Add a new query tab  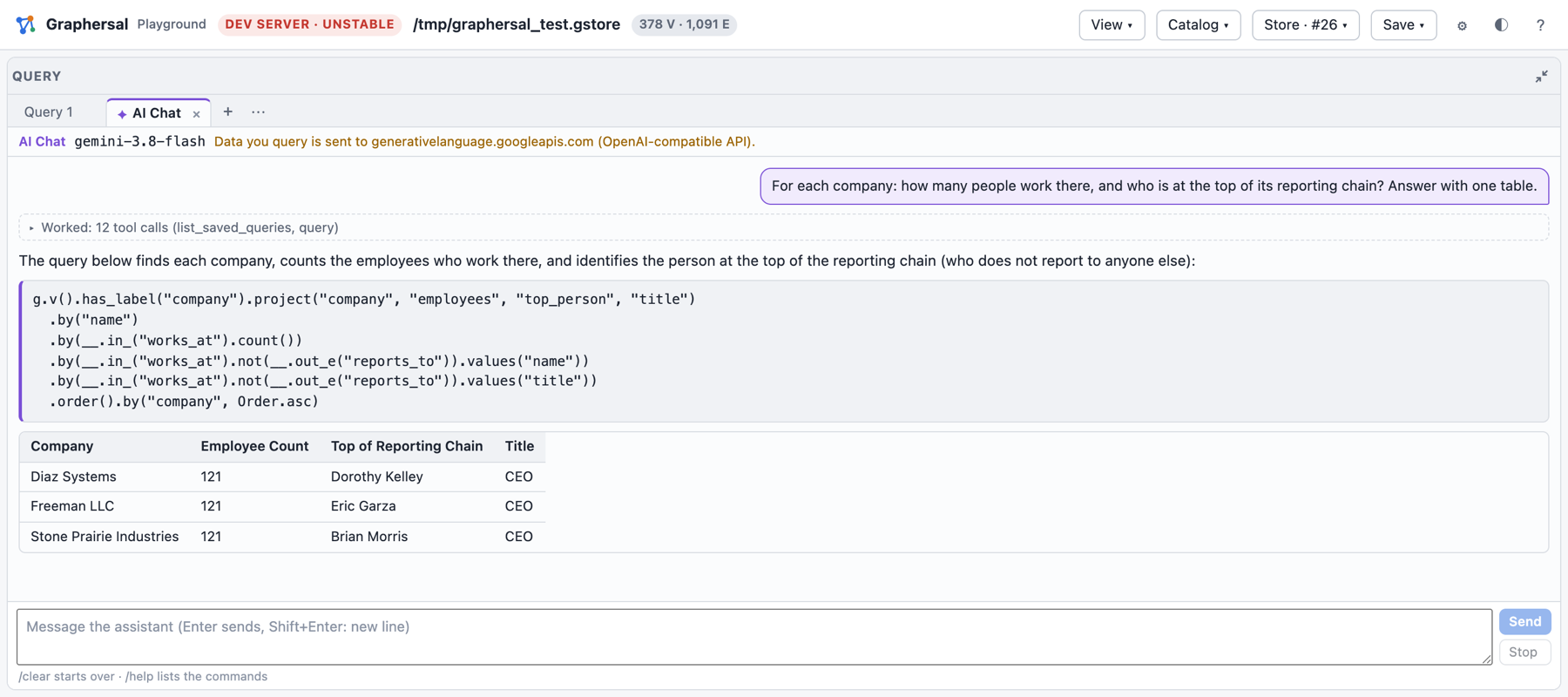tap(227, 112)
